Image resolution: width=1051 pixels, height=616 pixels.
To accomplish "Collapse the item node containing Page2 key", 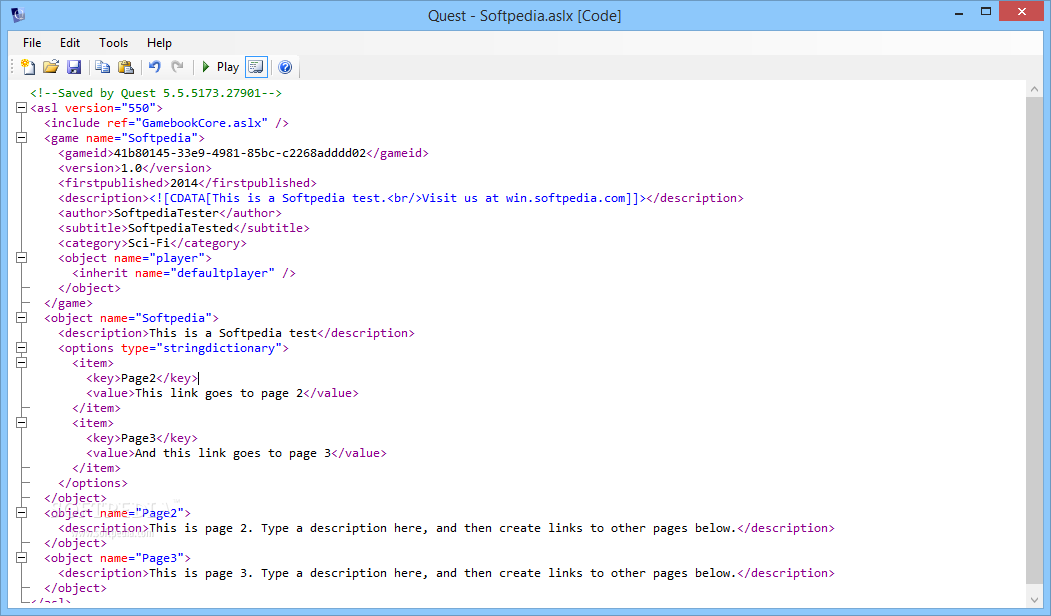I will coord(21,363).
